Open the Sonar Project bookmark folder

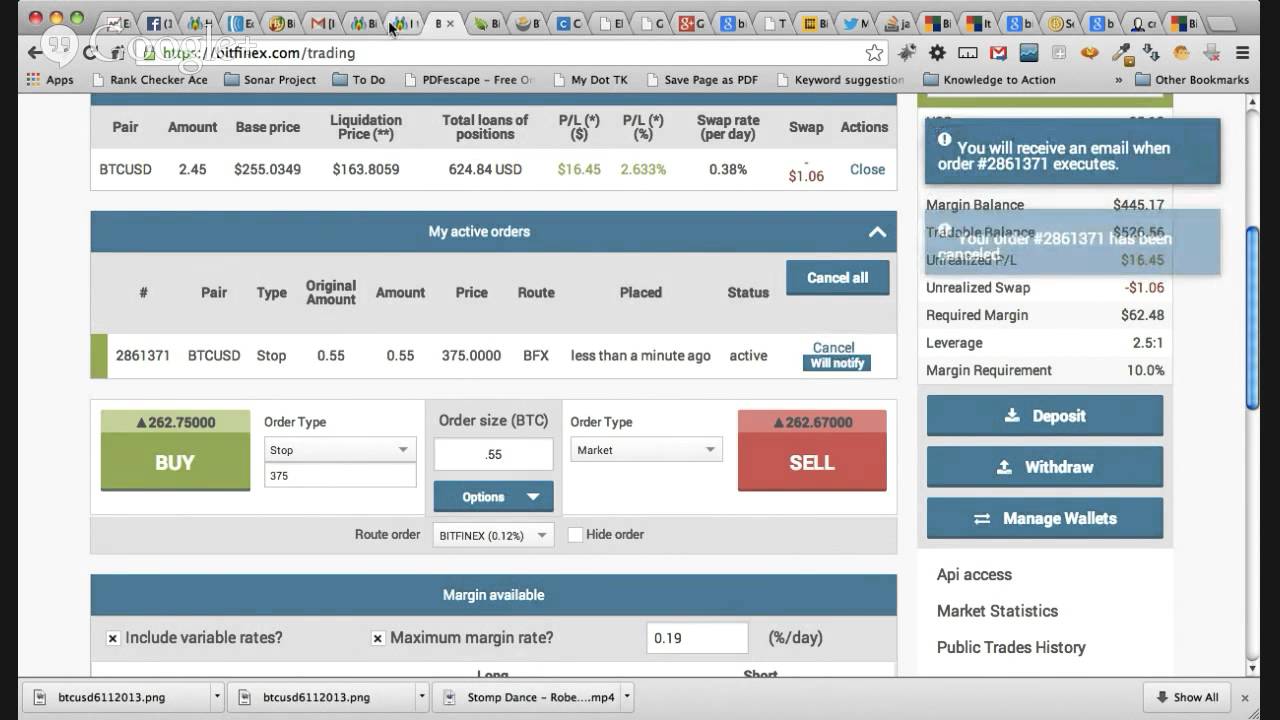pos(270,80)
